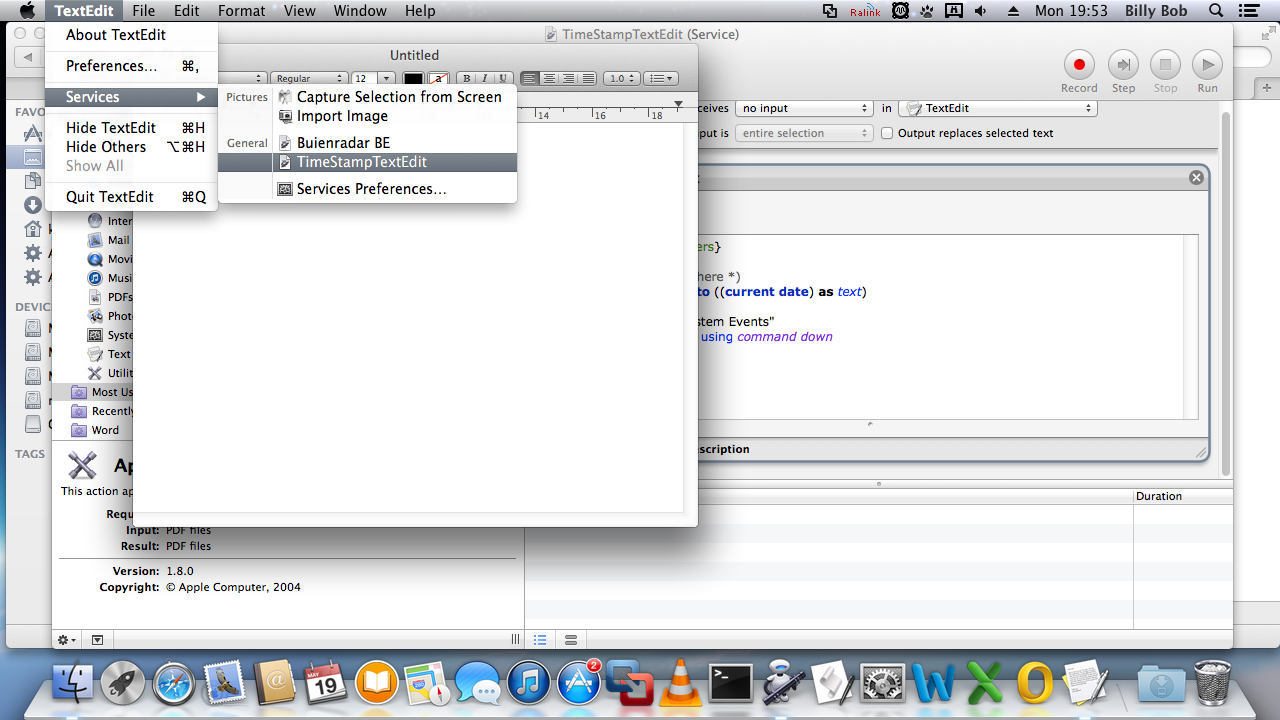Open System Preferences from the Dock
This screenshot has height=720, width=1280.
[883, 685]
